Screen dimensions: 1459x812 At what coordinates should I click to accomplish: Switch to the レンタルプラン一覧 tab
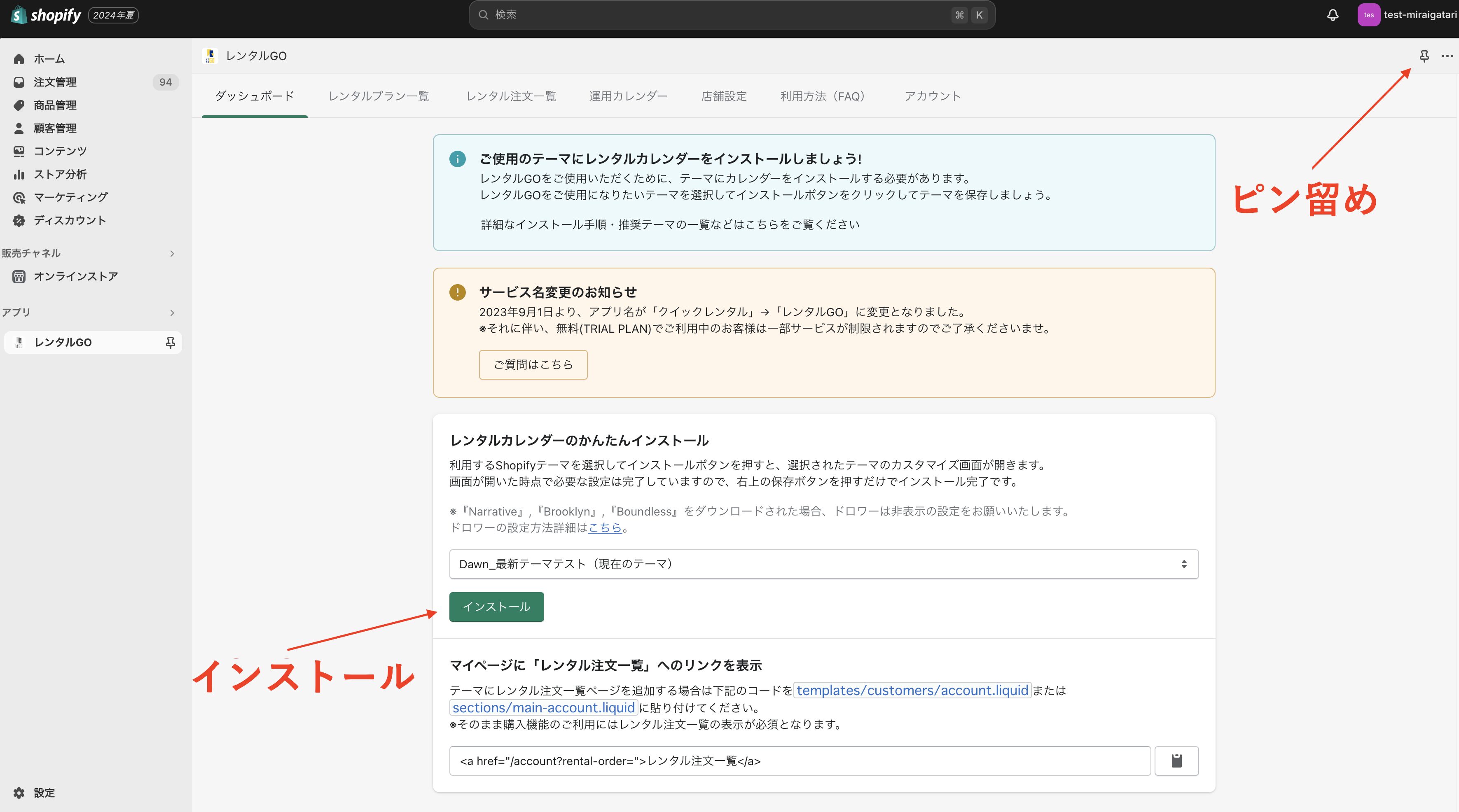pyautogui.click(x=378, y=96)
